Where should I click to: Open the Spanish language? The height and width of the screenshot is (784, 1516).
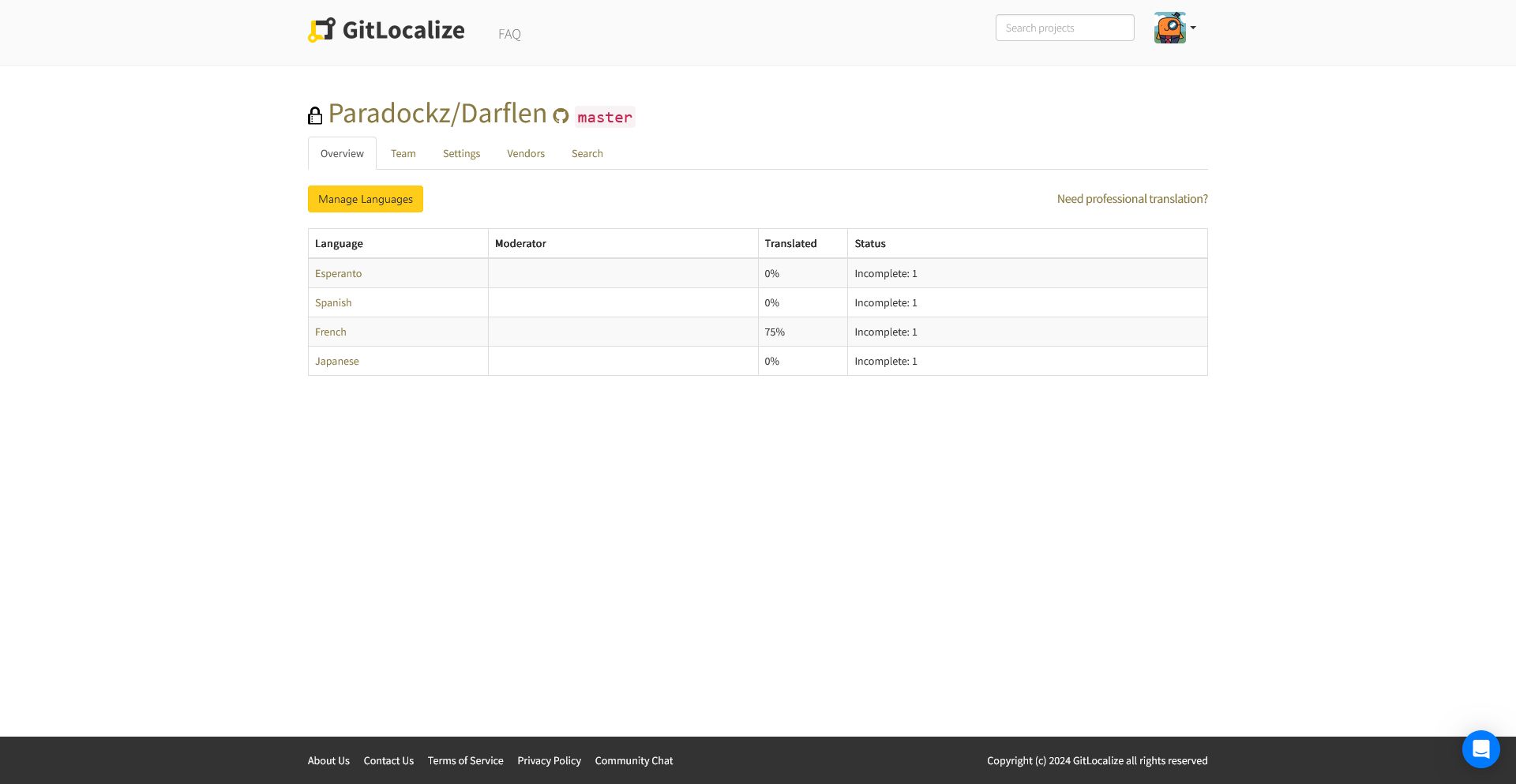coord(333,302)
